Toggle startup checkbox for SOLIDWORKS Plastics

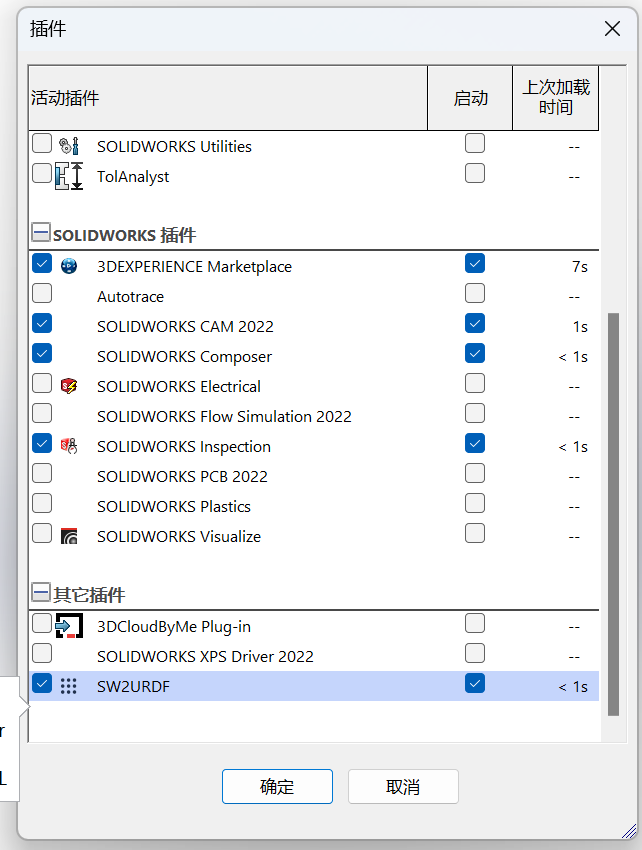point(475,504)
